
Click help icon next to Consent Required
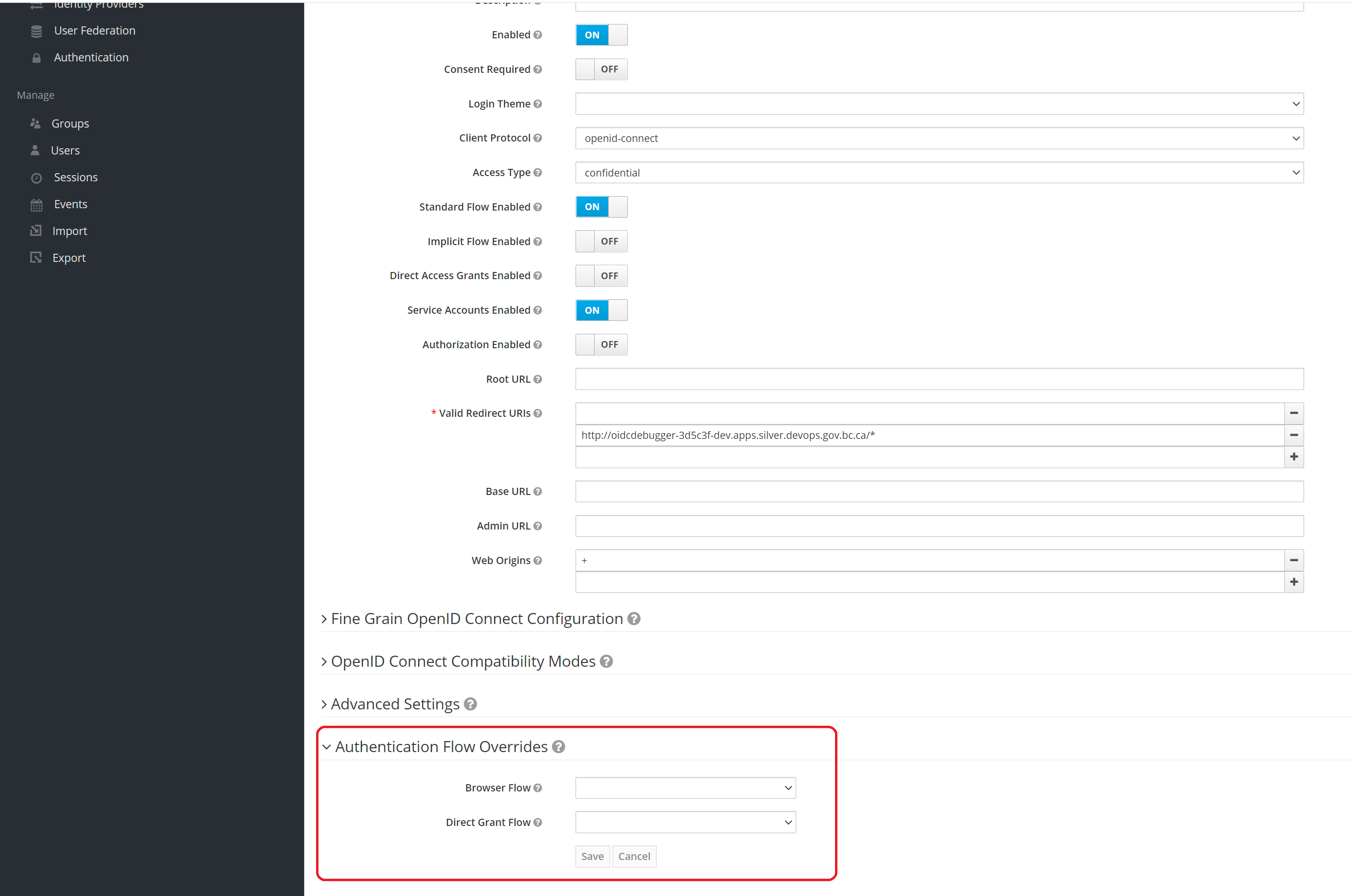(x=538, y=69)
